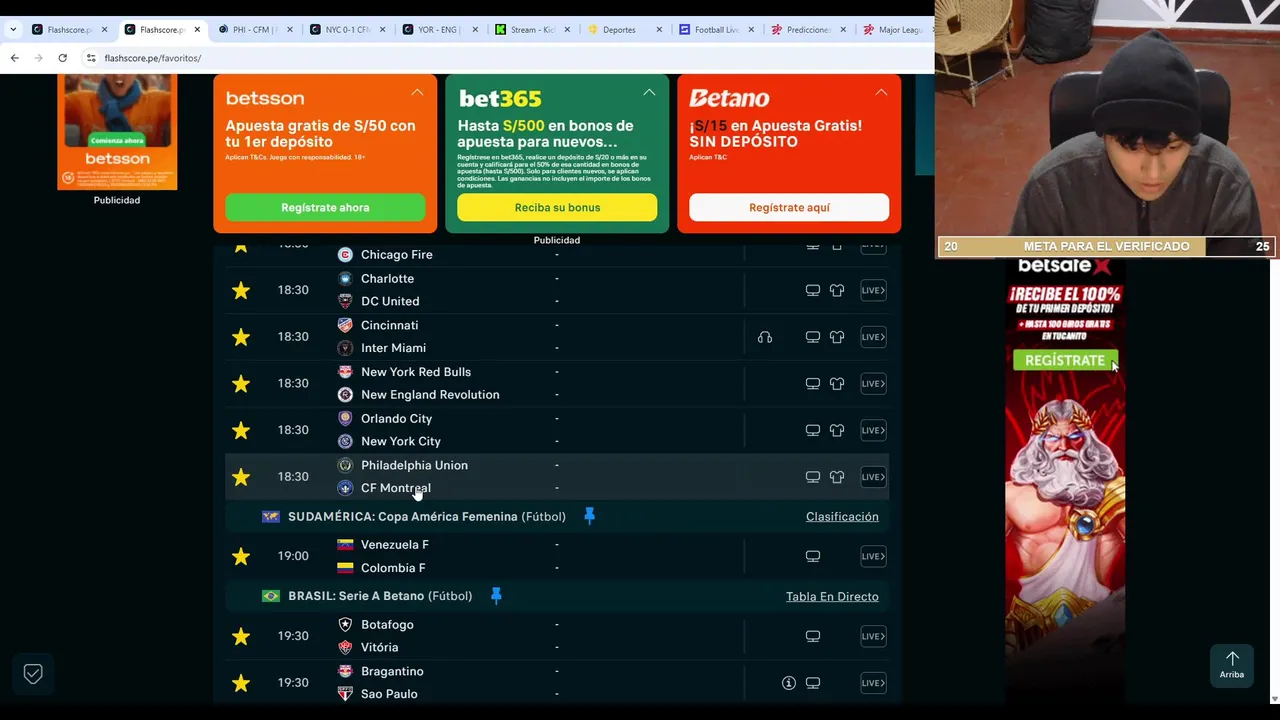Image resolution: width=1280 pixels, height=720 pixels.
Task: Click the headphones audio icon on Cincinnati row
Action: click(765, 337)
